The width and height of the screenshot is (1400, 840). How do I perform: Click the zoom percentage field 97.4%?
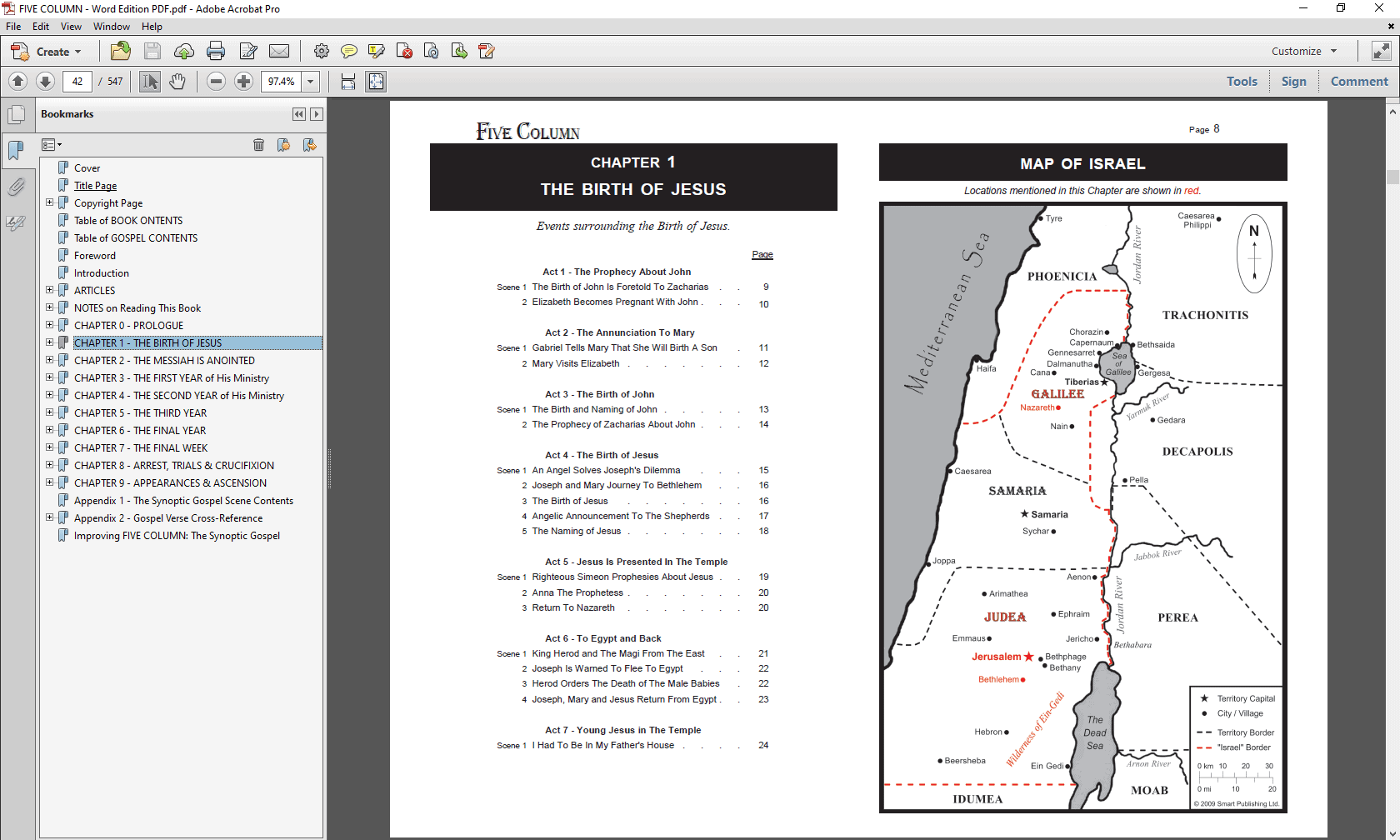(281, 82)
